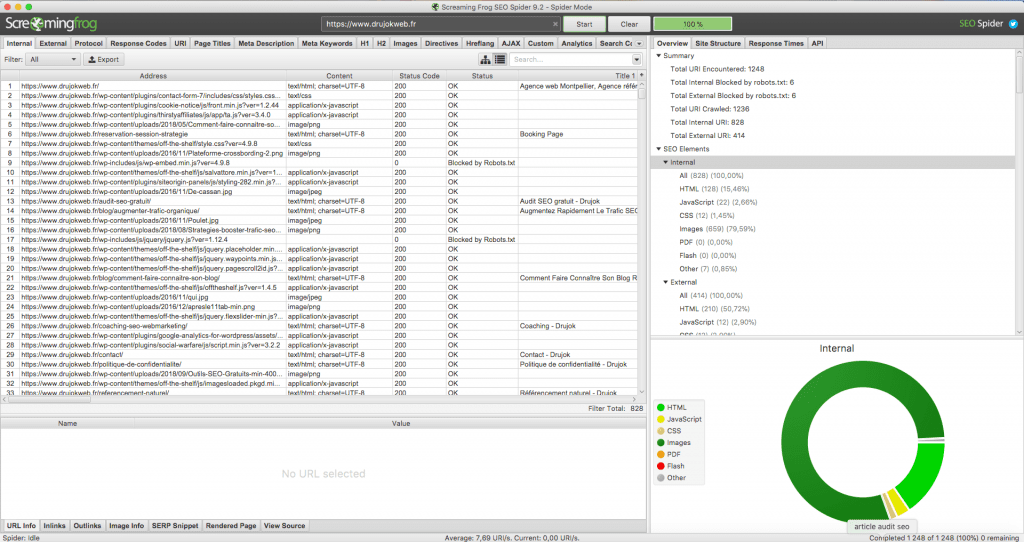Switch to tree view icon

click(485, 59)
